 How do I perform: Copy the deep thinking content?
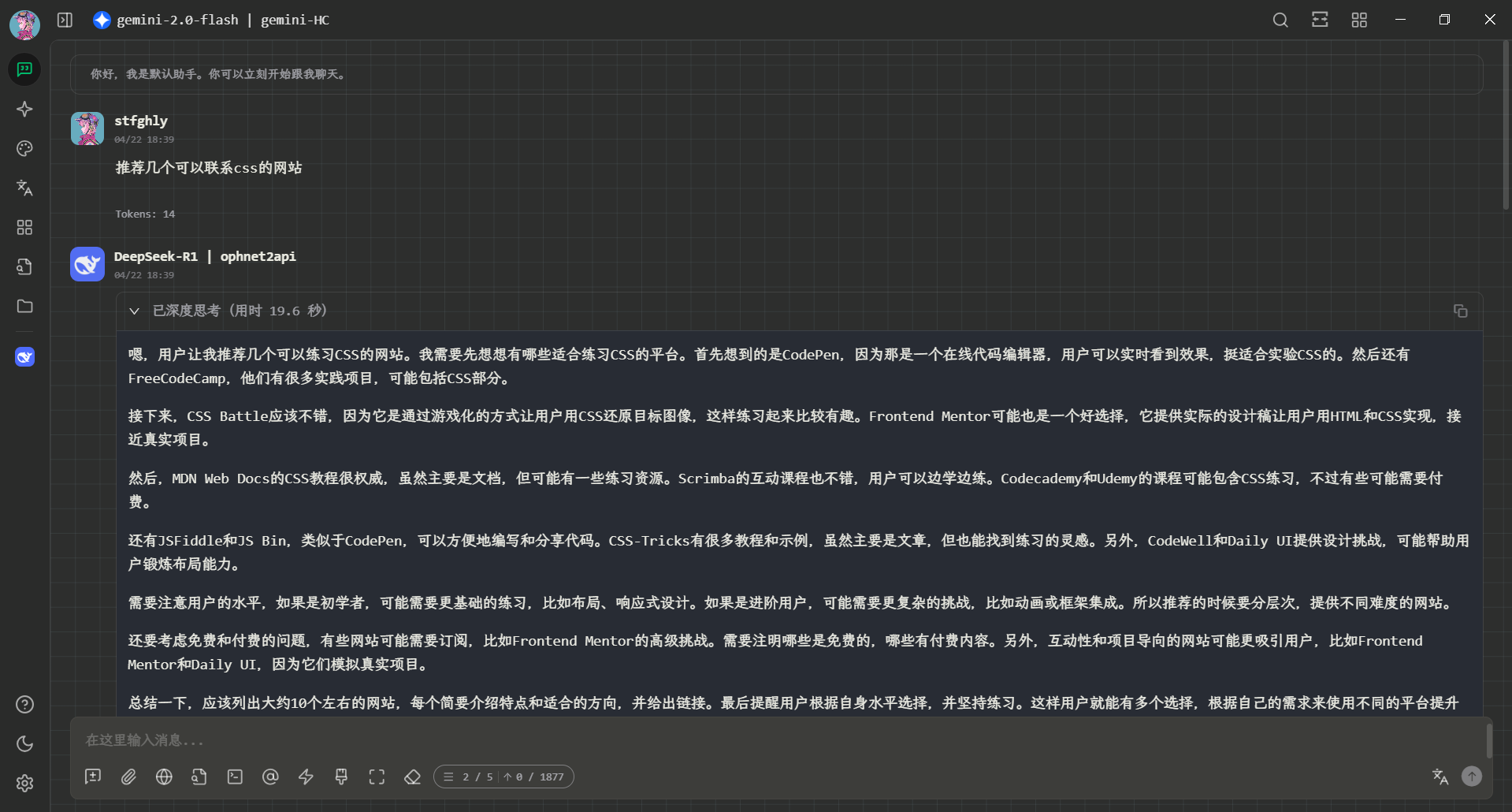(1460, 311)
